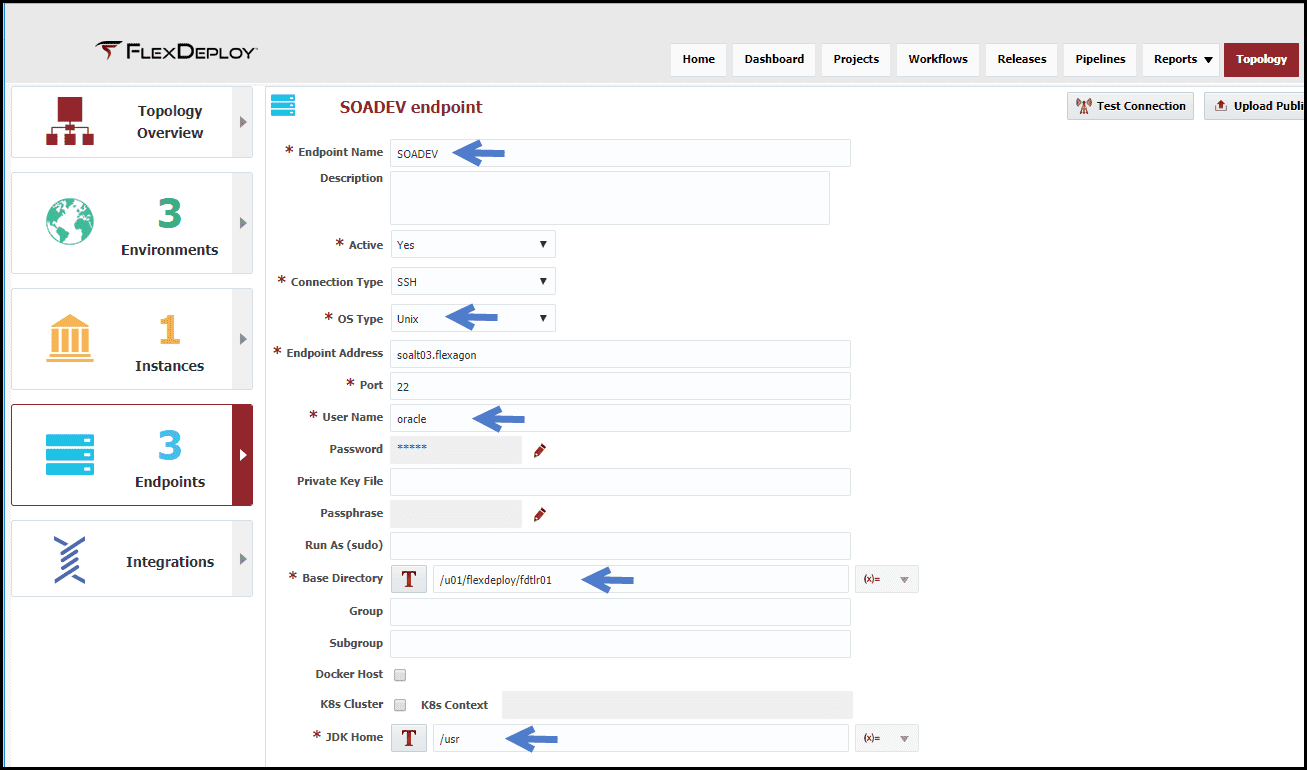The height and width of the screenshot is (770, 1307).
Task: Click the Private Key File field
Action: pos(620,482)
